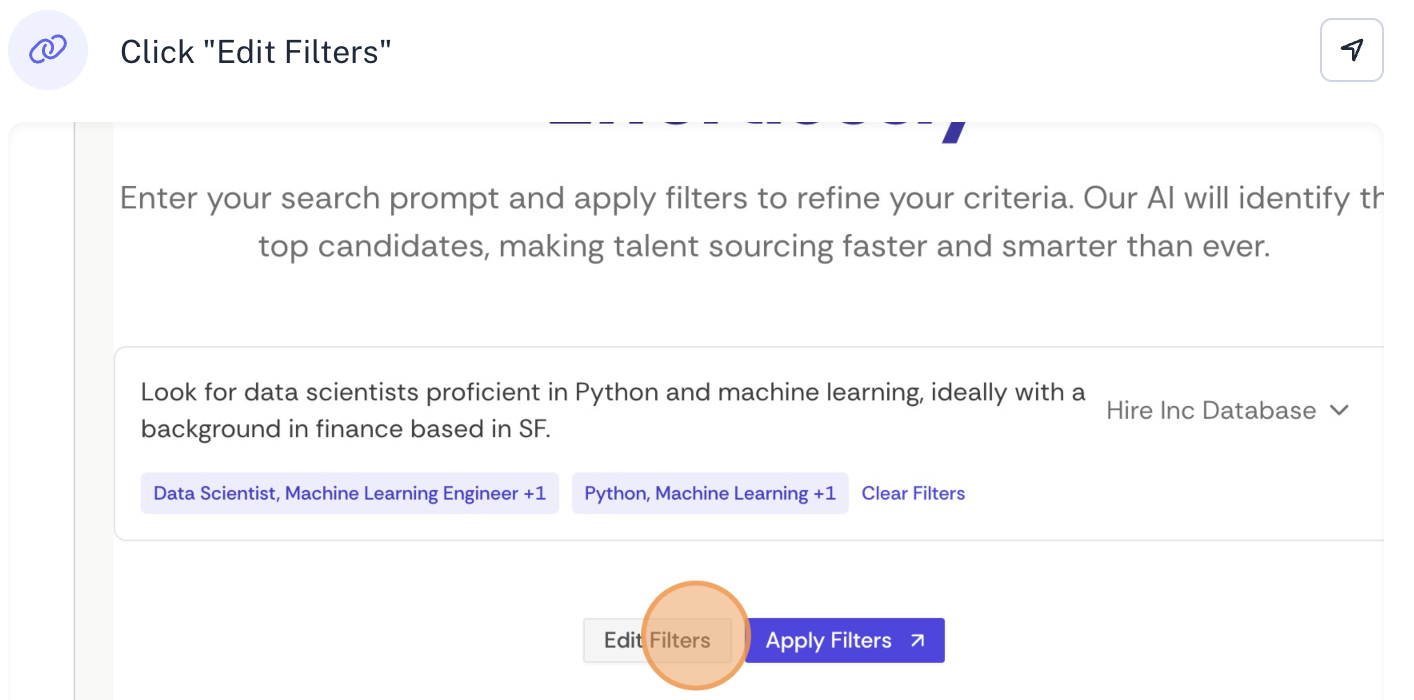This screenshot has width=1414, height=700.
Task: Click the Clear Filters link
Action: coord(912,493)
